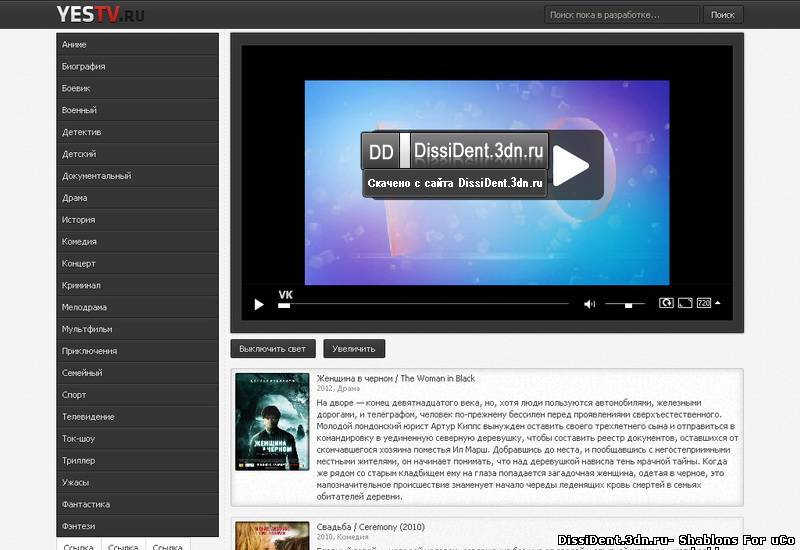The height and width of the screenshot is (550, 800).
Task: Open the Военный category
Action: 138,110
